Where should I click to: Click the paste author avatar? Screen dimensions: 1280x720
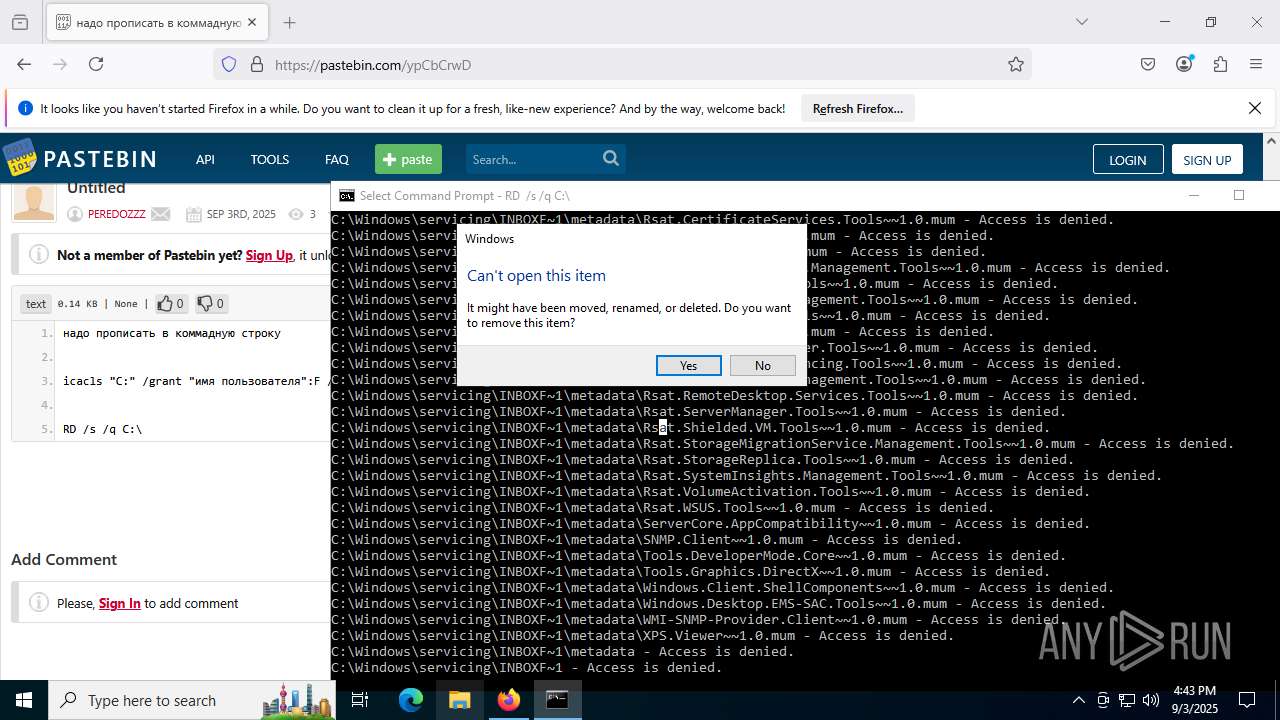(34, 202)
